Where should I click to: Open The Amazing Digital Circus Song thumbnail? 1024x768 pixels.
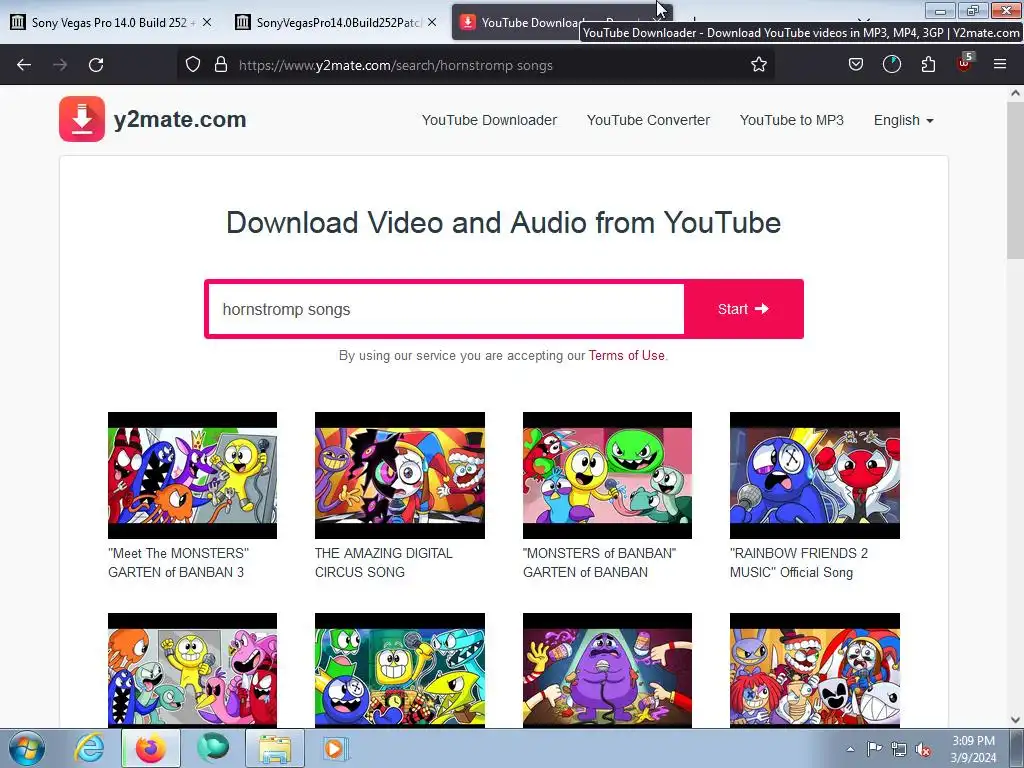point(400,475)
